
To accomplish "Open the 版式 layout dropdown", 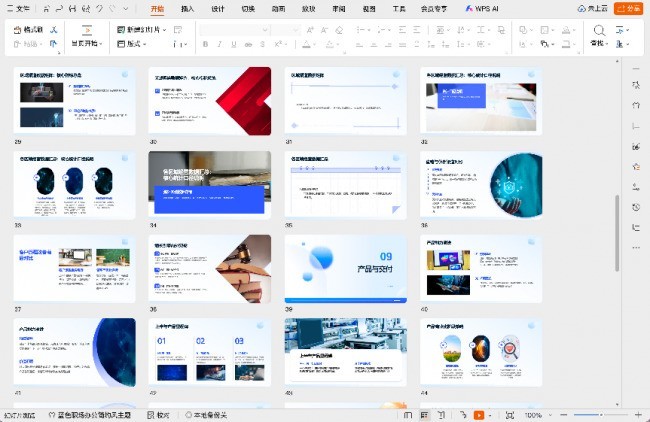I will pyautogui.click(x=132, y=44).
